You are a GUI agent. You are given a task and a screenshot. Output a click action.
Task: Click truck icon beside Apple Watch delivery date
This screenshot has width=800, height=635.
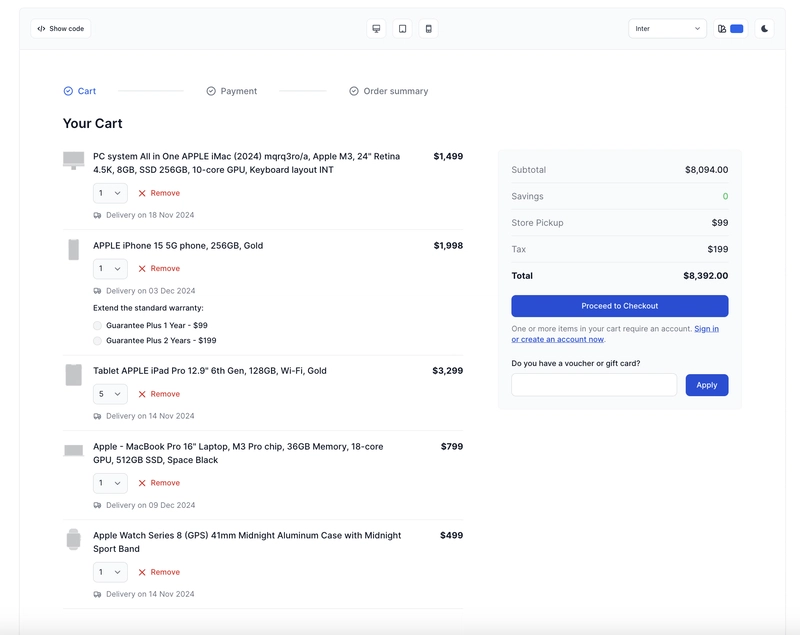click(97, 594)
